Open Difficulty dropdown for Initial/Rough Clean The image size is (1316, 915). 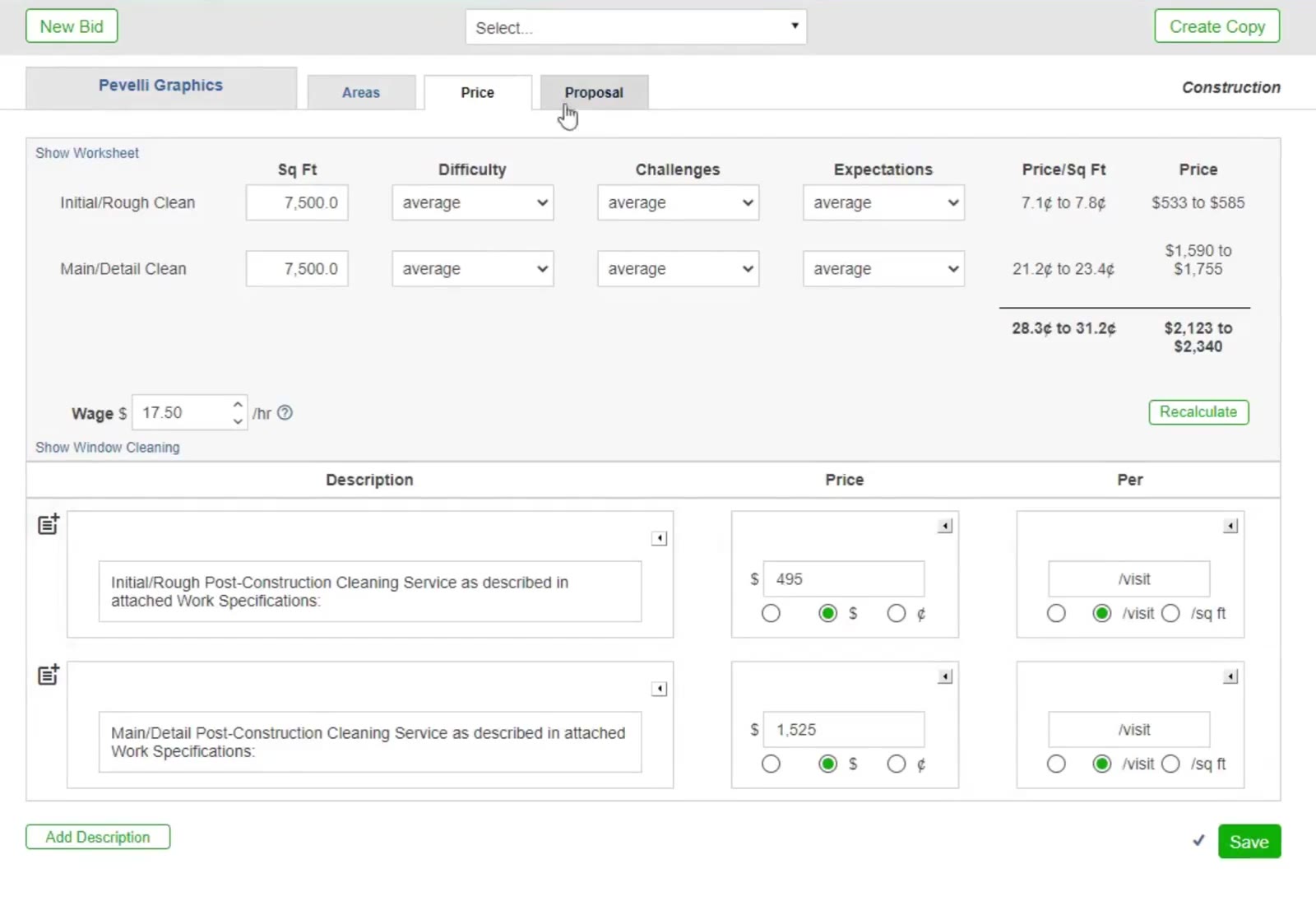473,202
